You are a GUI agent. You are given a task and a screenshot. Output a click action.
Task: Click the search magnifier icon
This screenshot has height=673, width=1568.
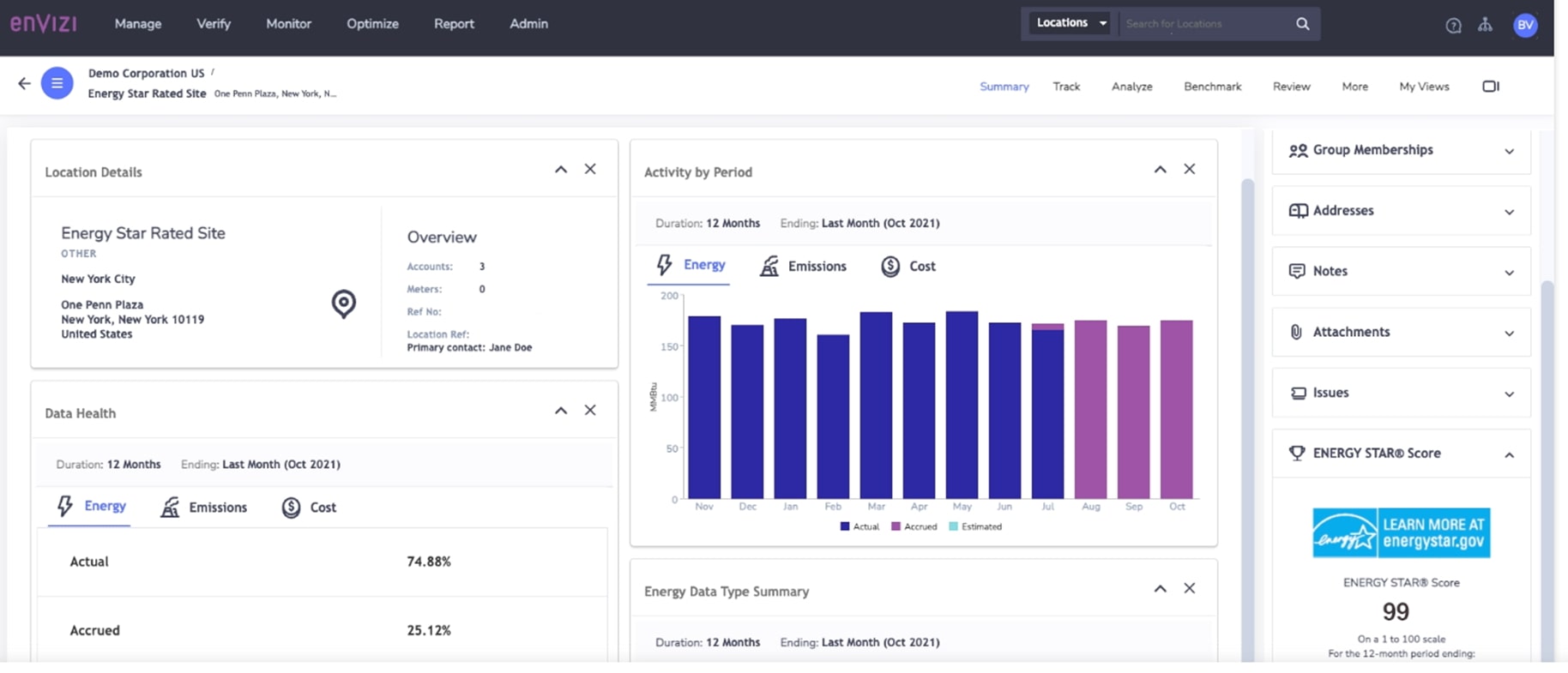click(x=1302, y=24)
